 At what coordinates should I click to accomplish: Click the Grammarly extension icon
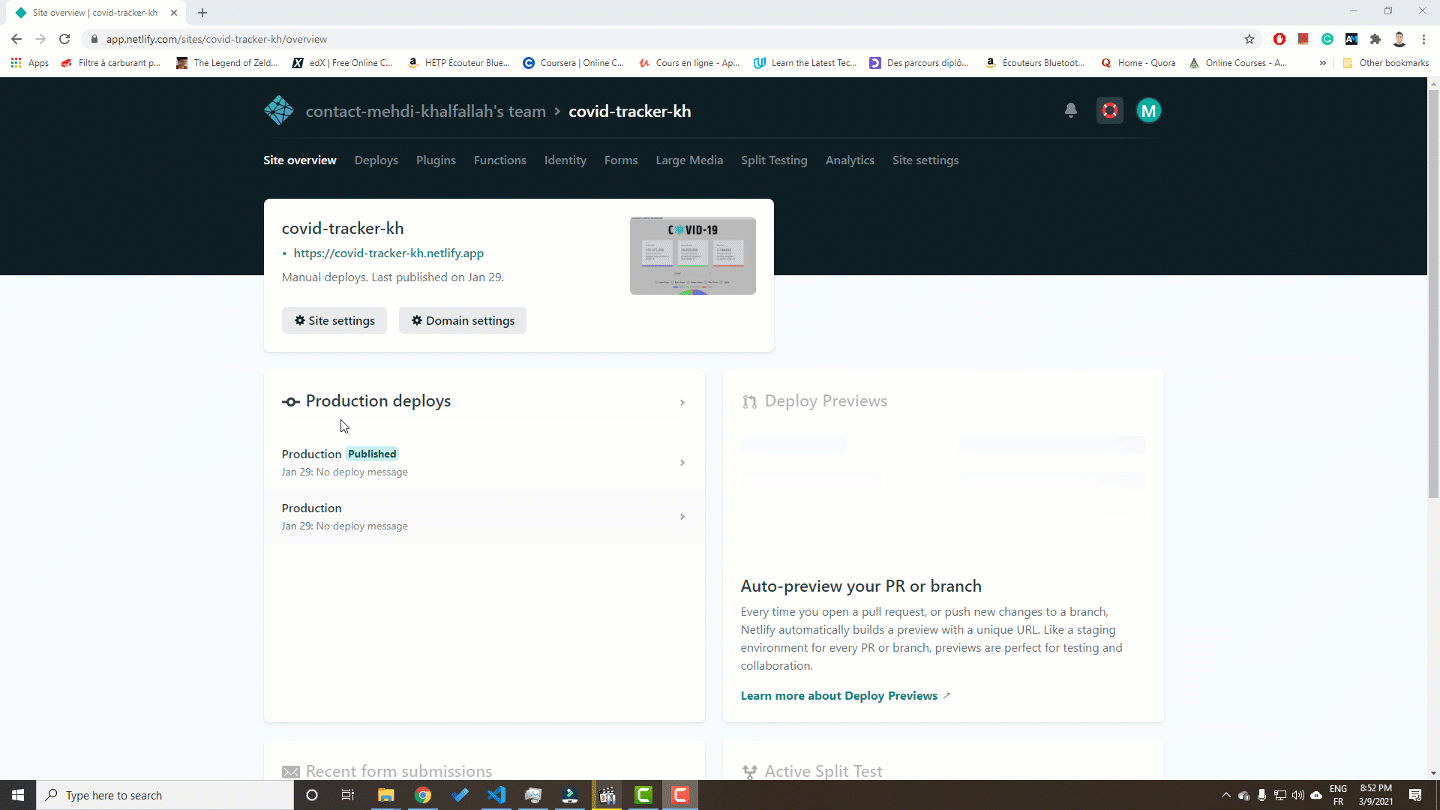(x=1327, y=39)
